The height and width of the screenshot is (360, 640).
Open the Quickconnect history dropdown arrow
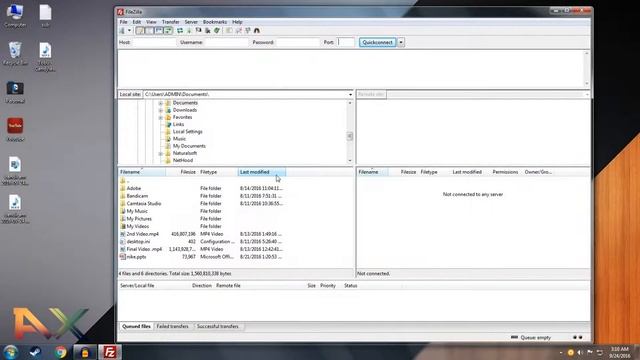click(x=401, y=42)
